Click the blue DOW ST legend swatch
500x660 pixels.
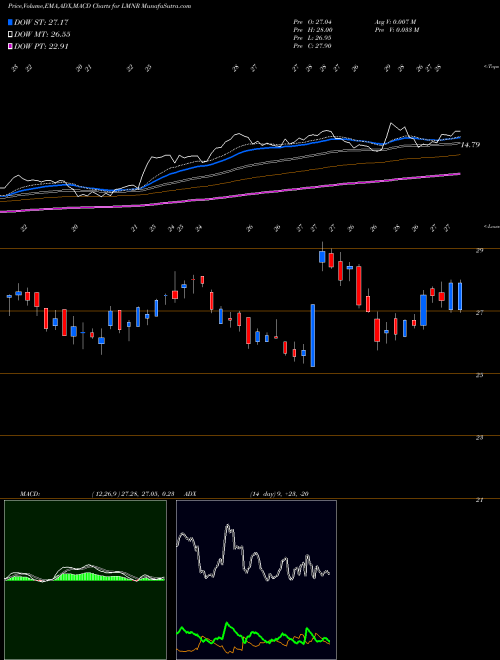pos(10,22)
